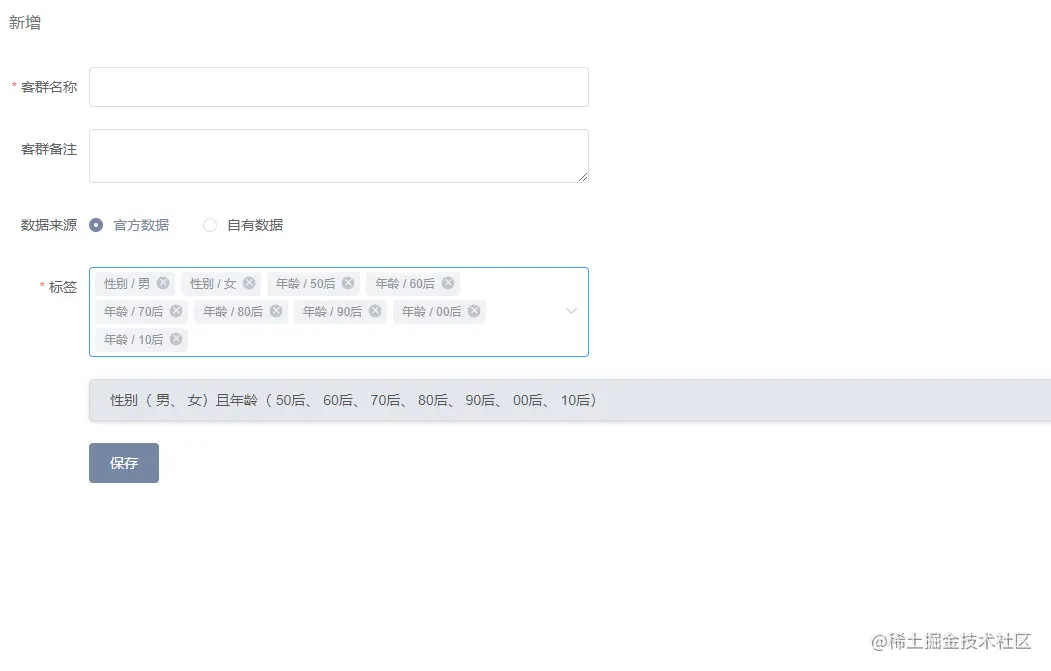Click the 年龄 / 80后 tag text
Screen dimensions: 1051x671
(x=233, y=312)
